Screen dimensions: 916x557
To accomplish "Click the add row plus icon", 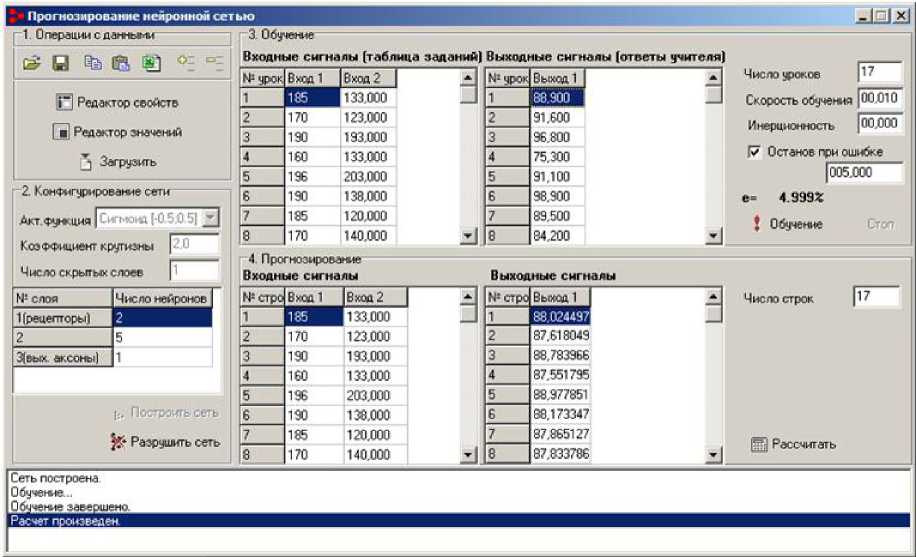I will pos(186,63).
